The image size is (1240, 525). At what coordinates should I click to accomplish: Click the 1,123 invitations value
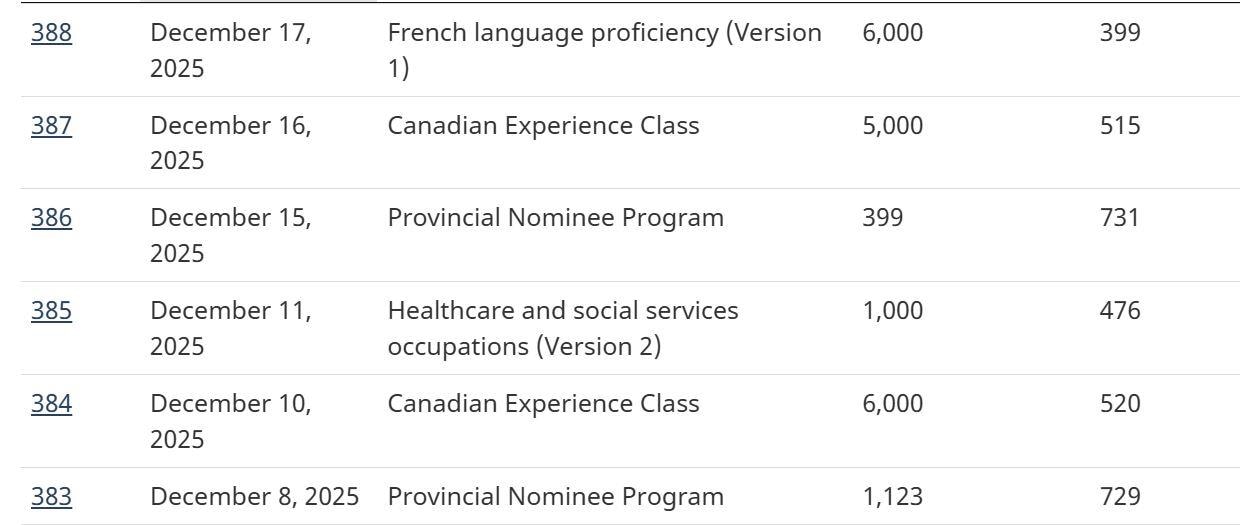coord(892,497)
